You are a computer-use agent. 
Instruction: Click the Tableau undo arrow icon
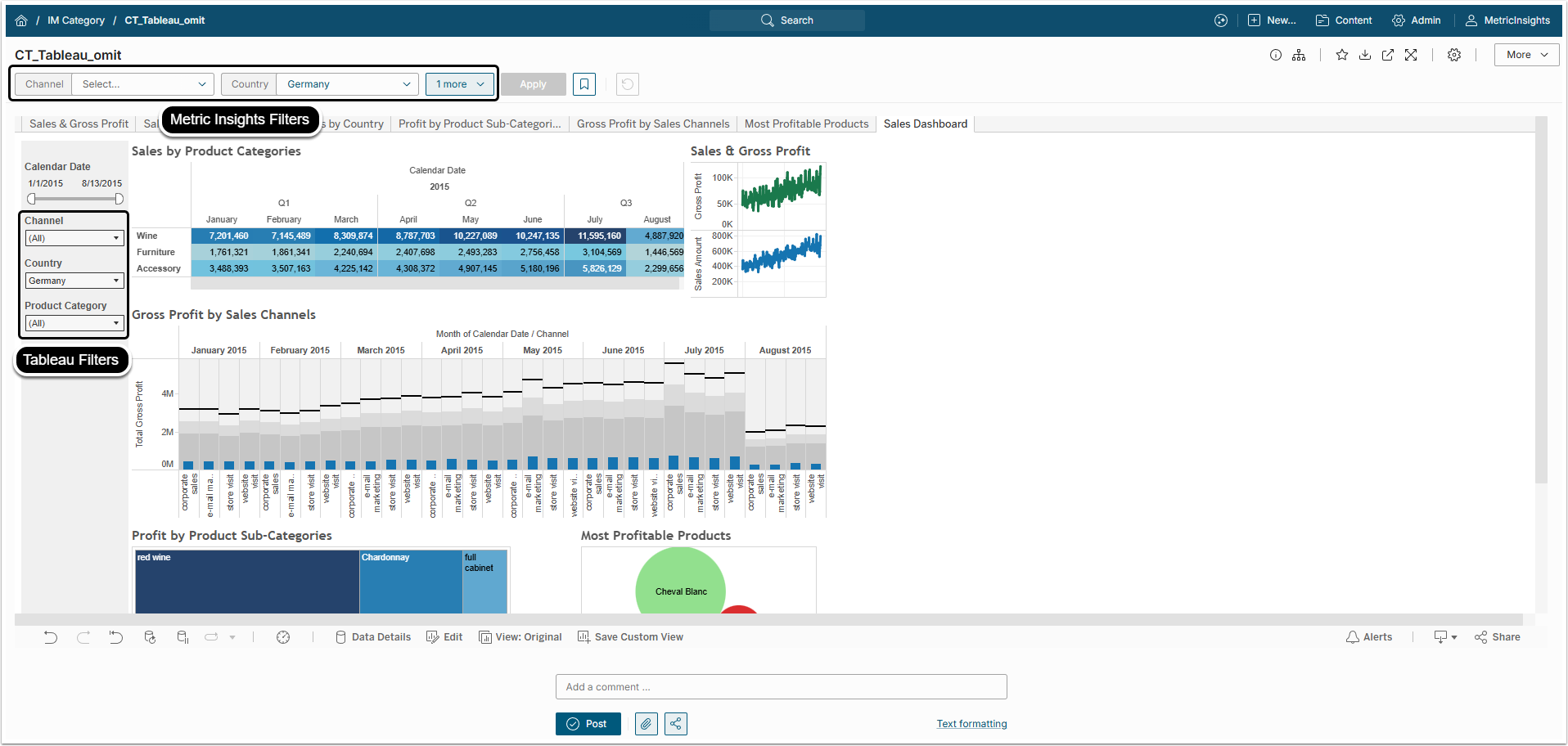[x=51, y=637]
